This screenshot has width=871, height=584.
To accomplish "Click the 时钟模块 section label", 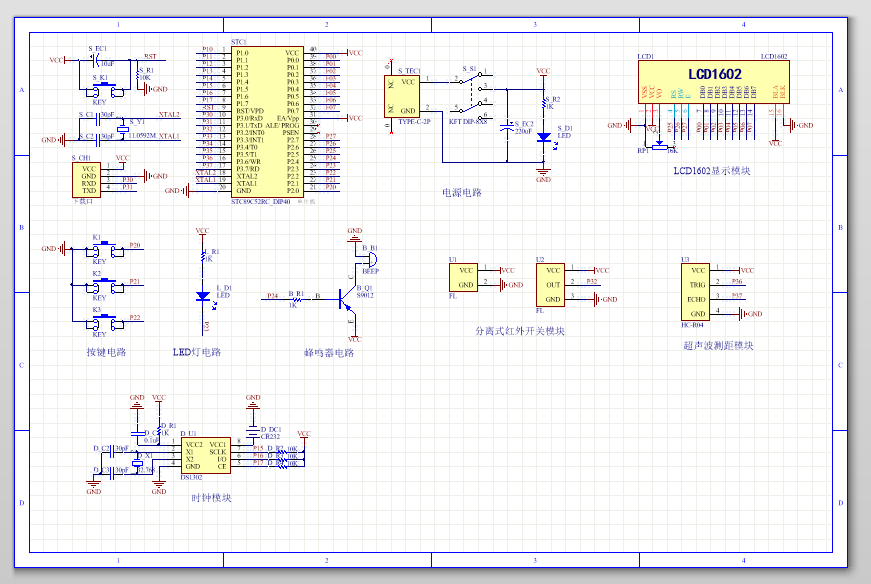I will (211, 498).
